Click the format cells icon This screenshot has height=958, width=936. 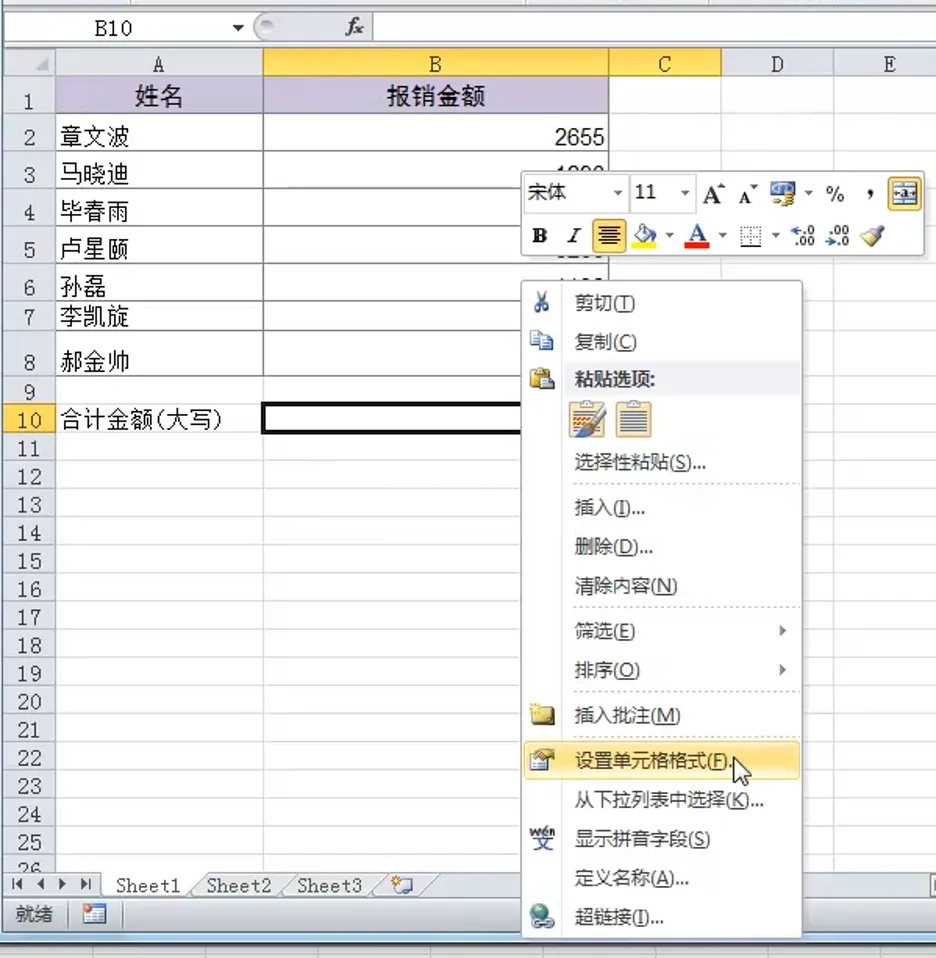click(x=542, y=759)
